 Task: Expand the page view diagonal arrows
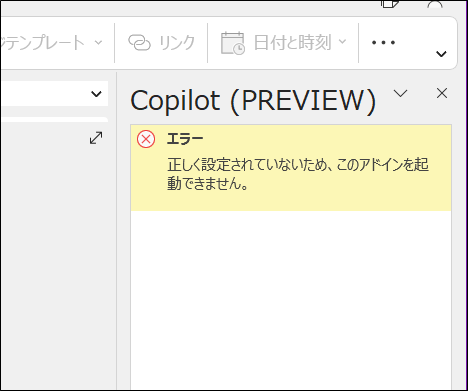click(x=96, y=138)
